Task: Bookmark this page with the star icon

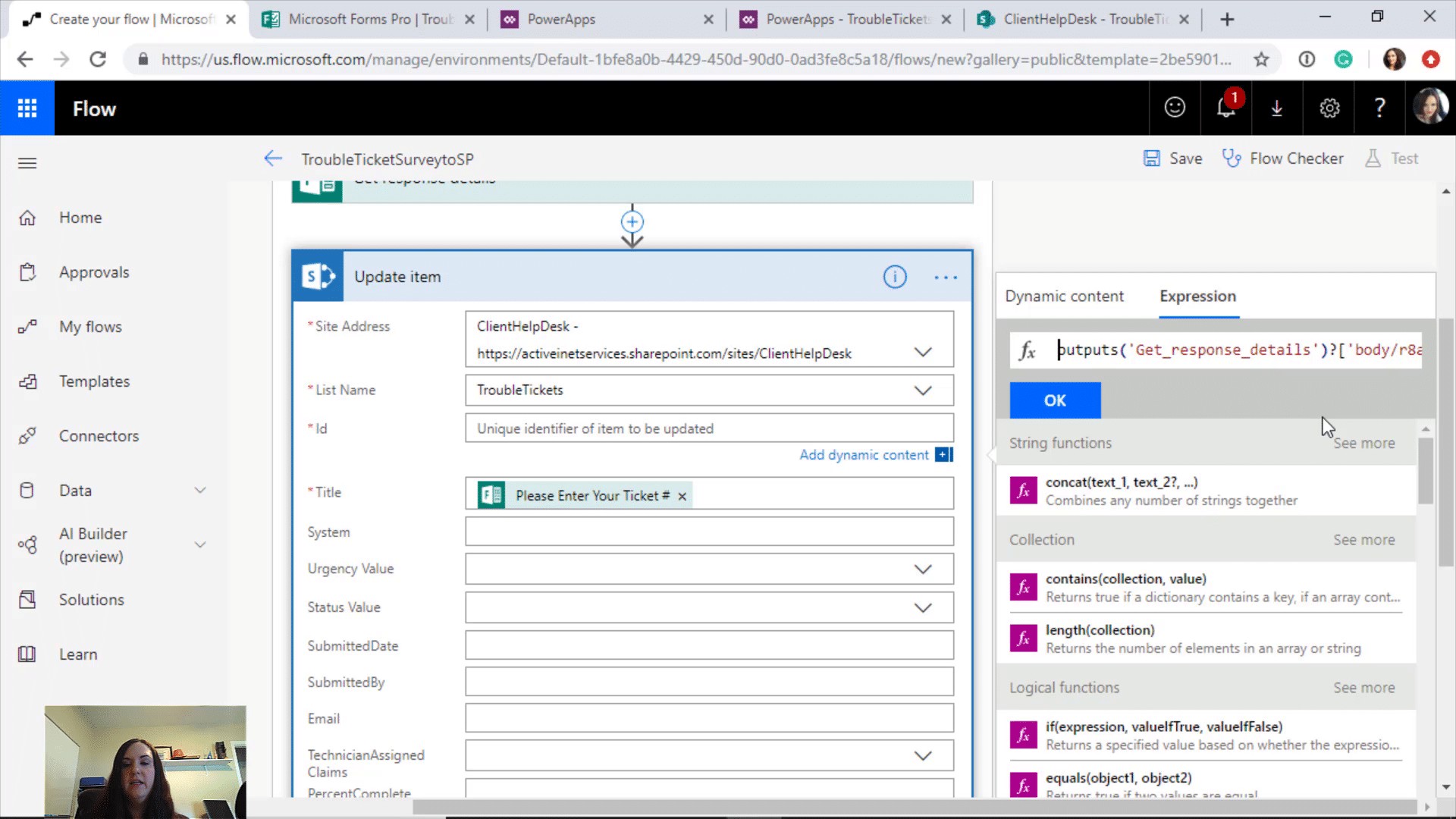Action: (1261, 59)
